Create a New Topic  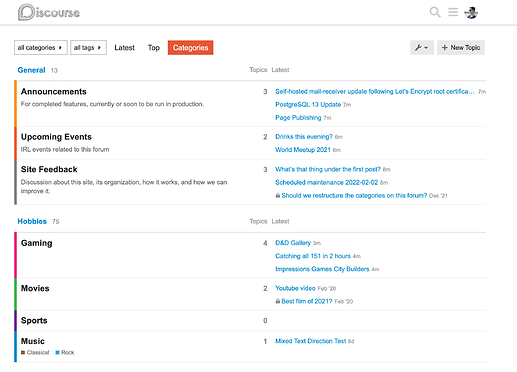(x=461, y=48)
